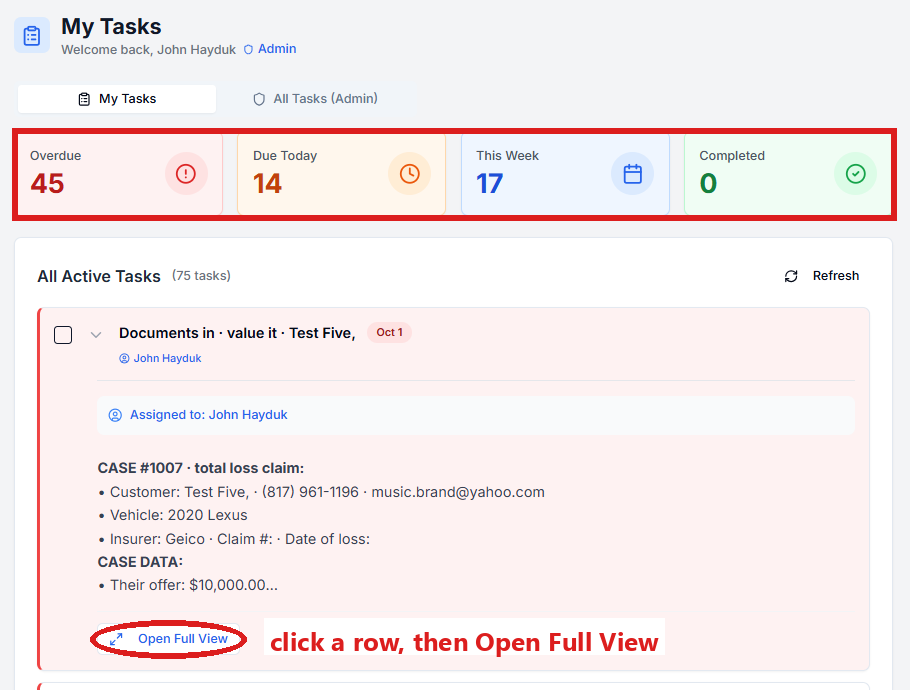
Task: Open the Admin role link
Action: click(277, 49)
